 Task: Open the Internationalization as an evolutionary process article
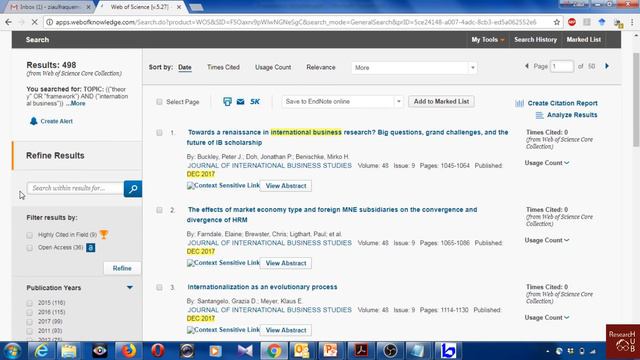[x=262, y=287]
